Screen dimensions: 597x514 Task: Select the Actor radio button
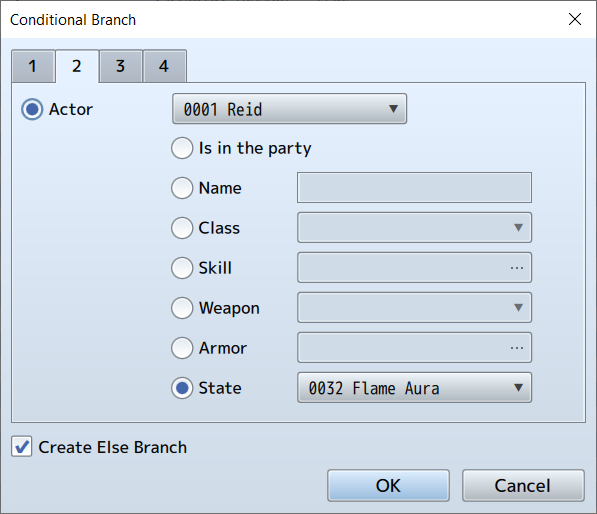click(32, 110)
